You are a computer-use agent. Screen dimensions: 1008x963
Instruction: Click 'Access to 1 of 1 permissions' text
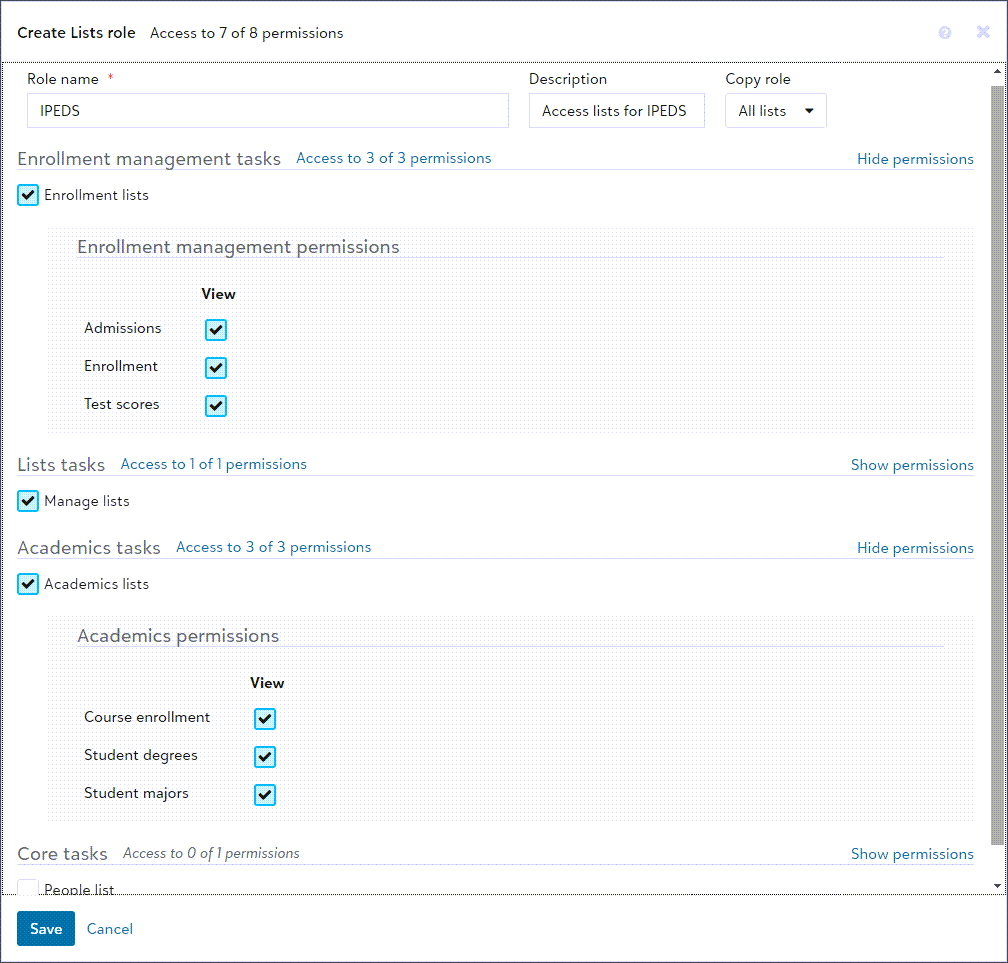(x=213, y=464)
